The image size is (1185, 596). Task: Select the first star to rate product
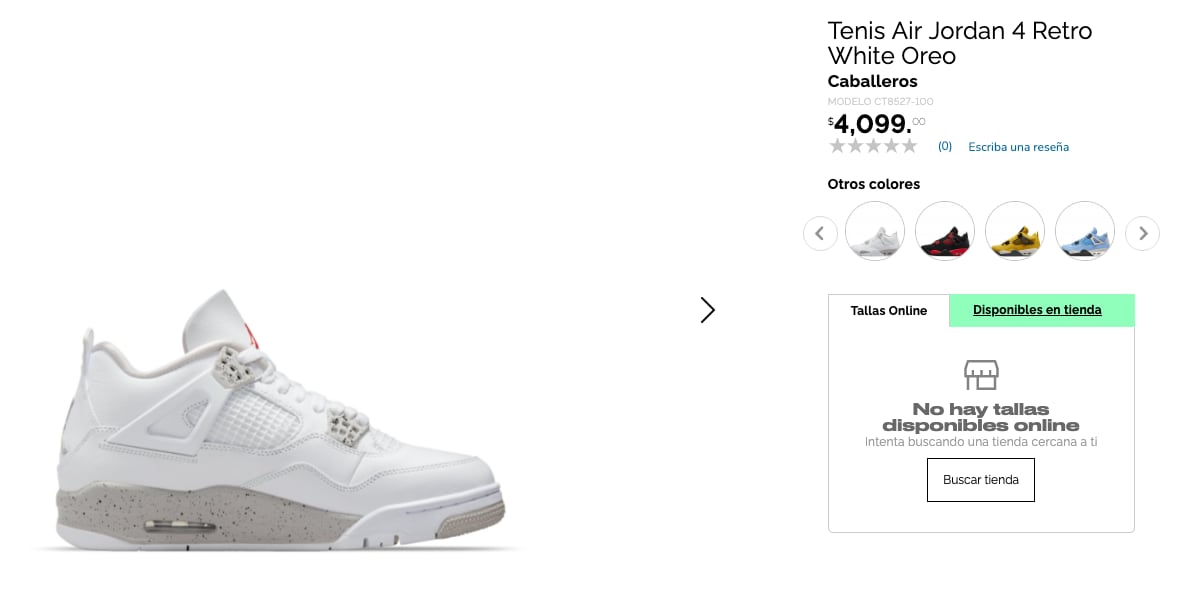[x=837, y=146]
